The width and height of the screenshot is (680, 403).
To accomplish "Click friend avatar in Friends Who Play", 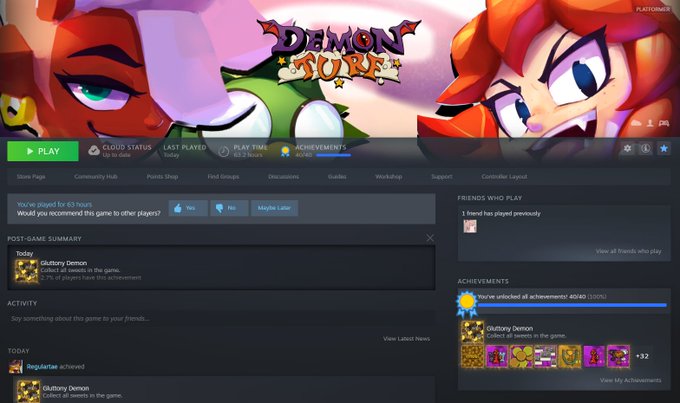I will 470,226.
